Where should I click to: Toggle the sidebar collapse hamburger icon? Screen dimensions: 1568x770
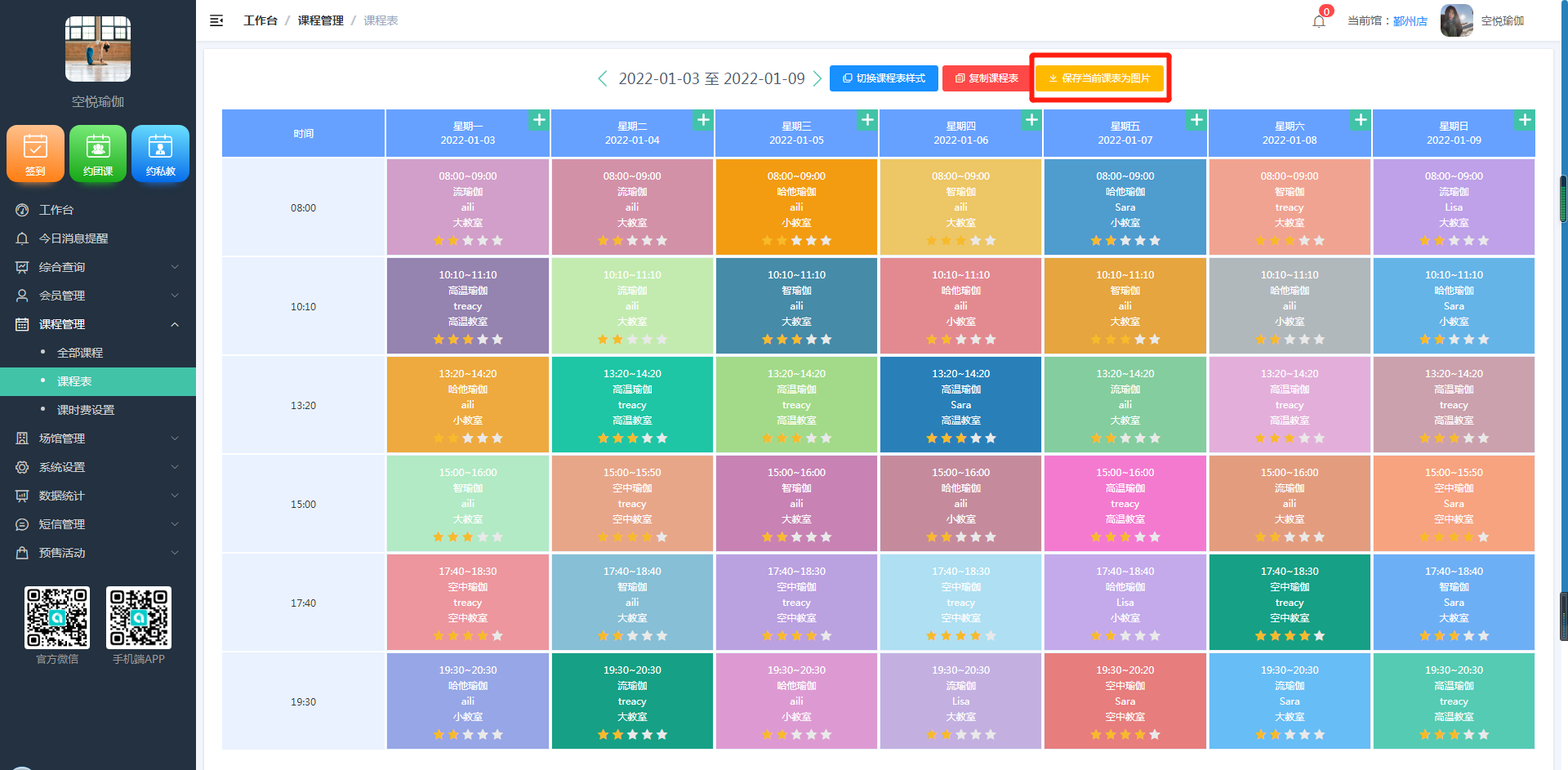click(x=216, y=20)
